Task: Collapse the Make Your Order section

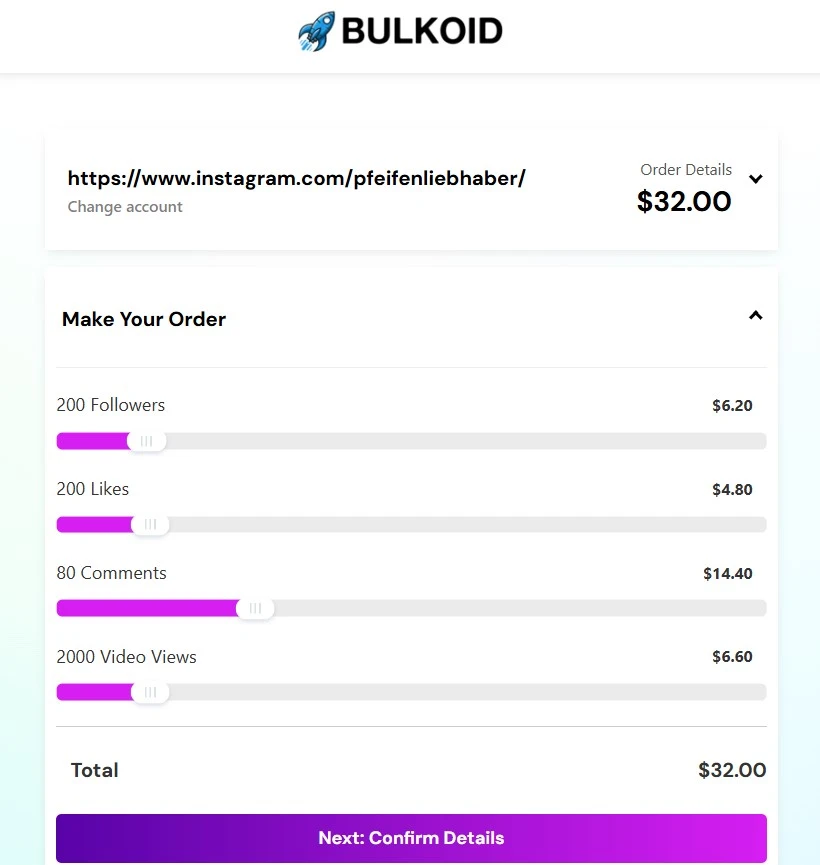Action: click(x=756, y=314)
